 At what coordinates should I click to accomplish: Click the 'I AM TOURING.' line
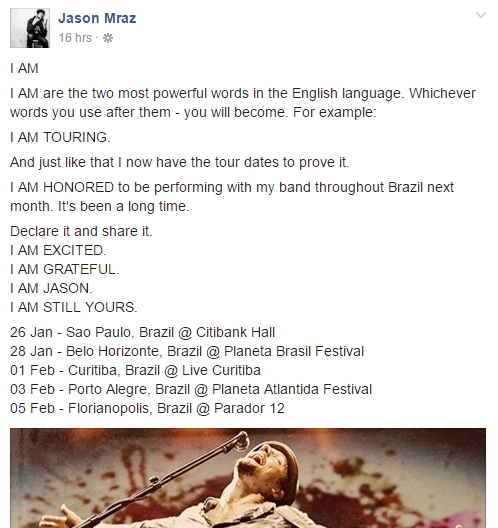[60, 137]
